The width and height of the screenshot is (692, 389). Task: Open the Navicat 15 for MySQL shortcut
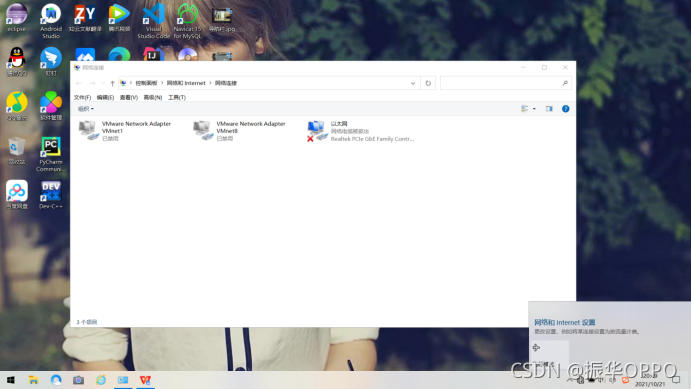coord(187,21)
